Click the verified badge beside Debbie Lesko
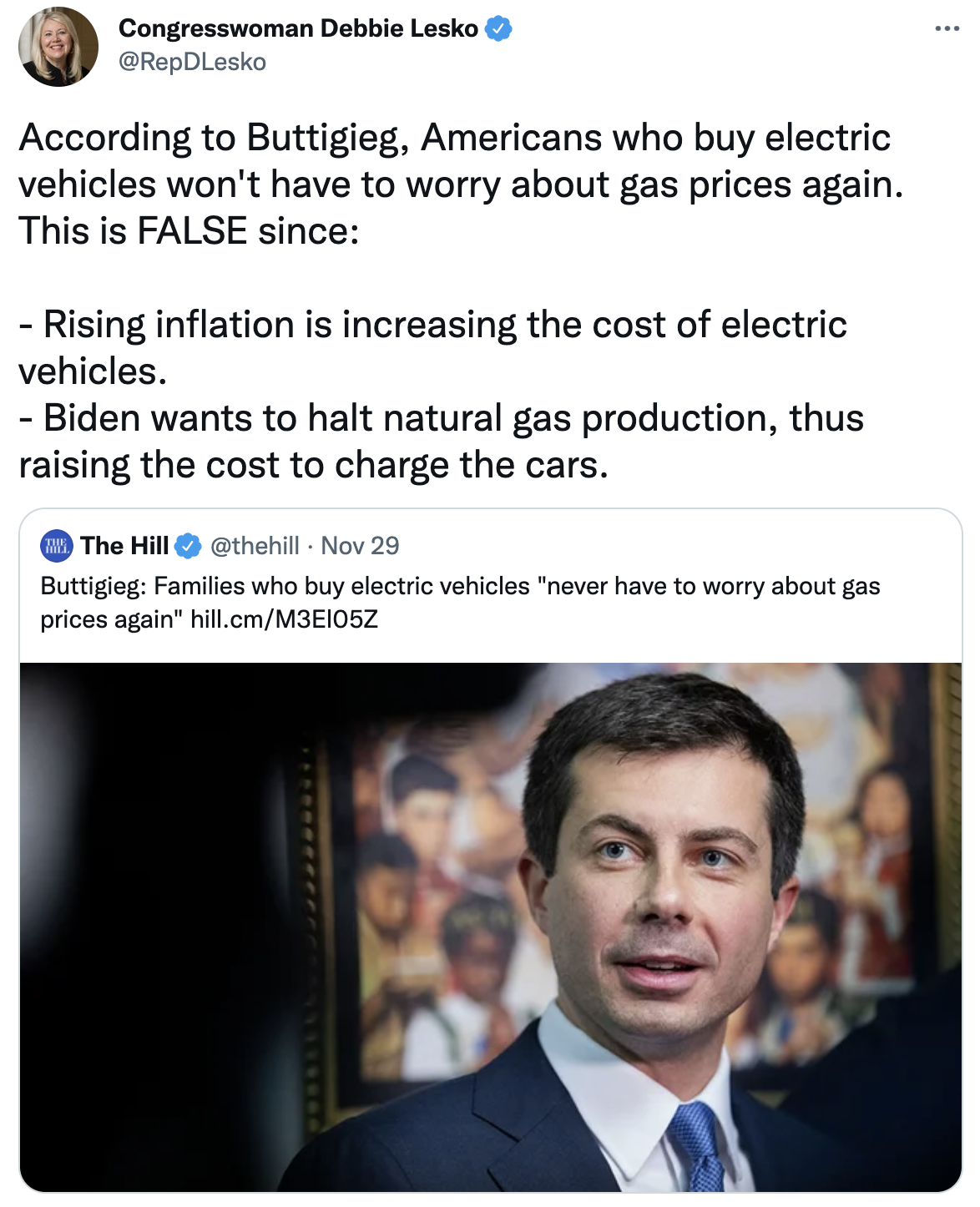 pyautogui.click(x=499, y=29)
